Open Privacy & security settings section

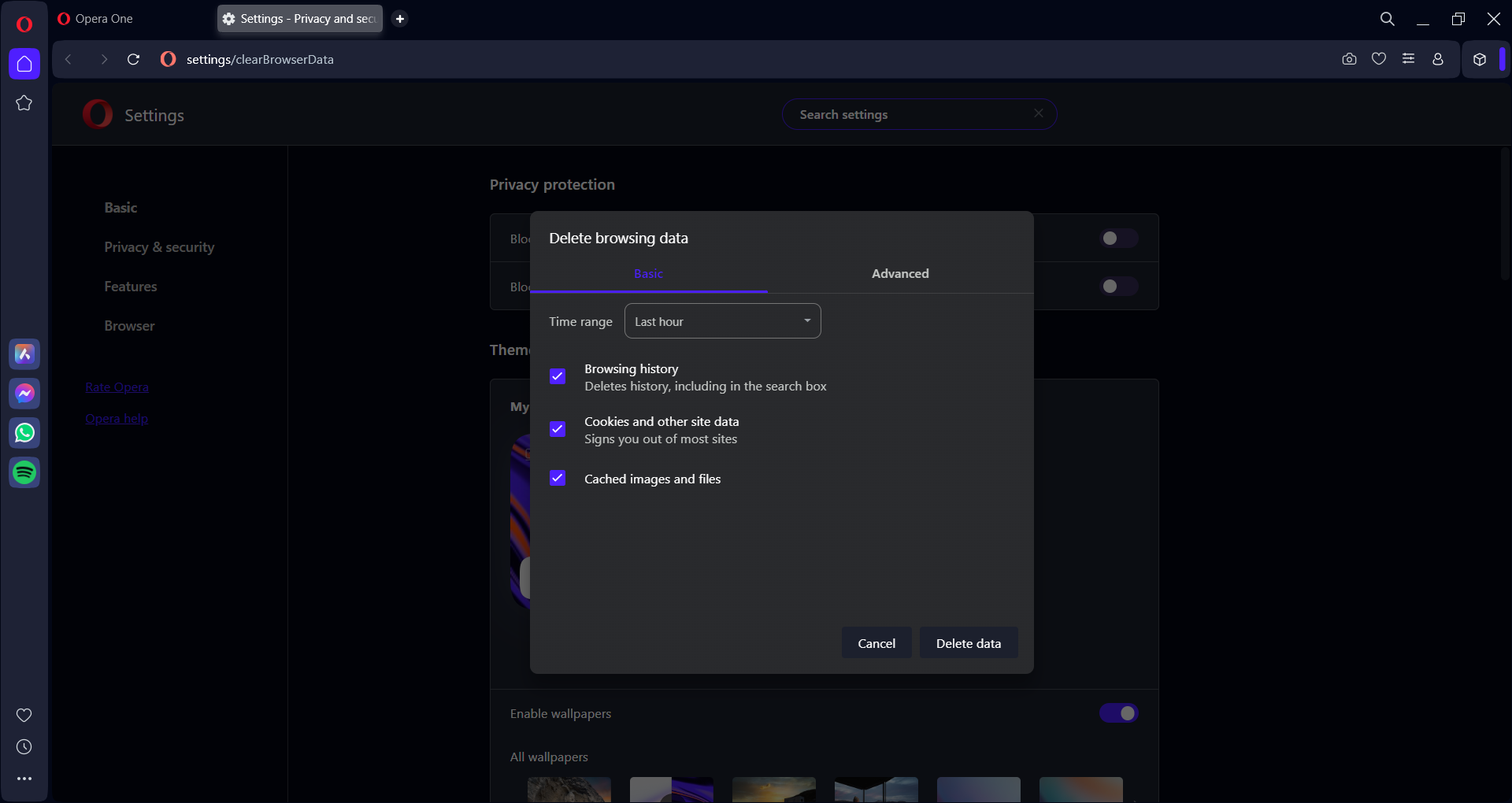click(159, 247)
